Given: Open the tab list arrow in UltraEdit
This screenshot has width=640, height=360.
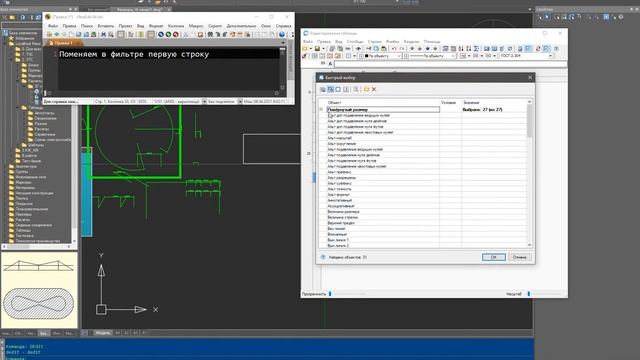Looking at the screenshot, I should [x=283, y=42].
